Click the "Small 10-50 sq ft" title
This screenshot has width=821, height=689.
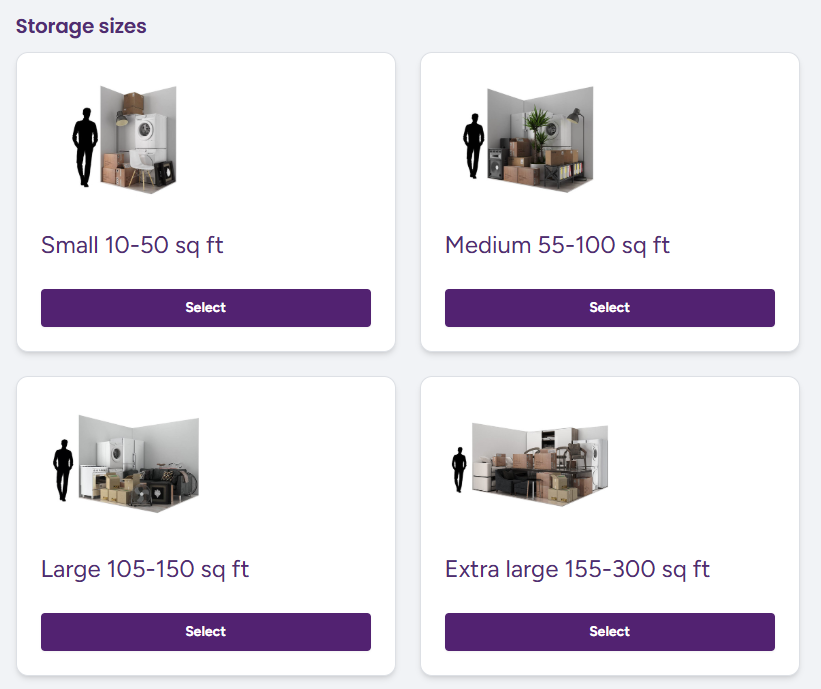point(132,245)
